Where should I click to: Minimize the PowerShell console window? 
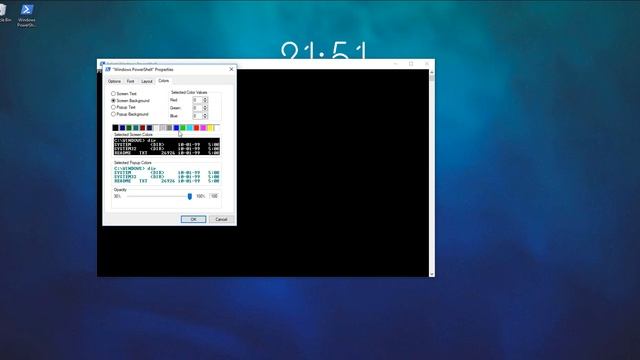tap(396, 64)
